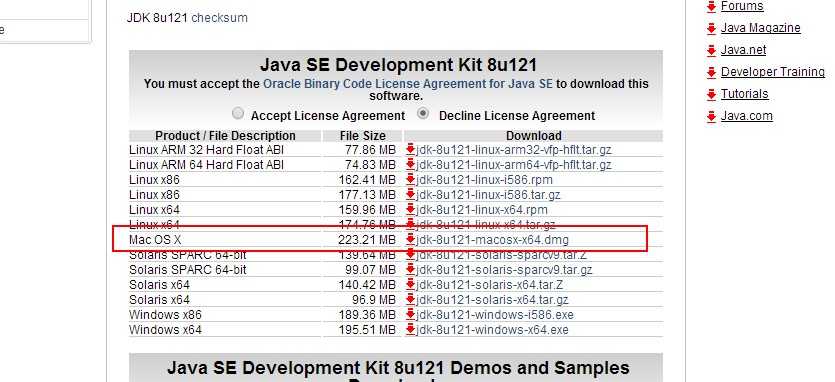This screenshot has height=382, width=835.
Task: Click download arrow icon for macosx-x64.dmg
Action: (x=410, y=240)
